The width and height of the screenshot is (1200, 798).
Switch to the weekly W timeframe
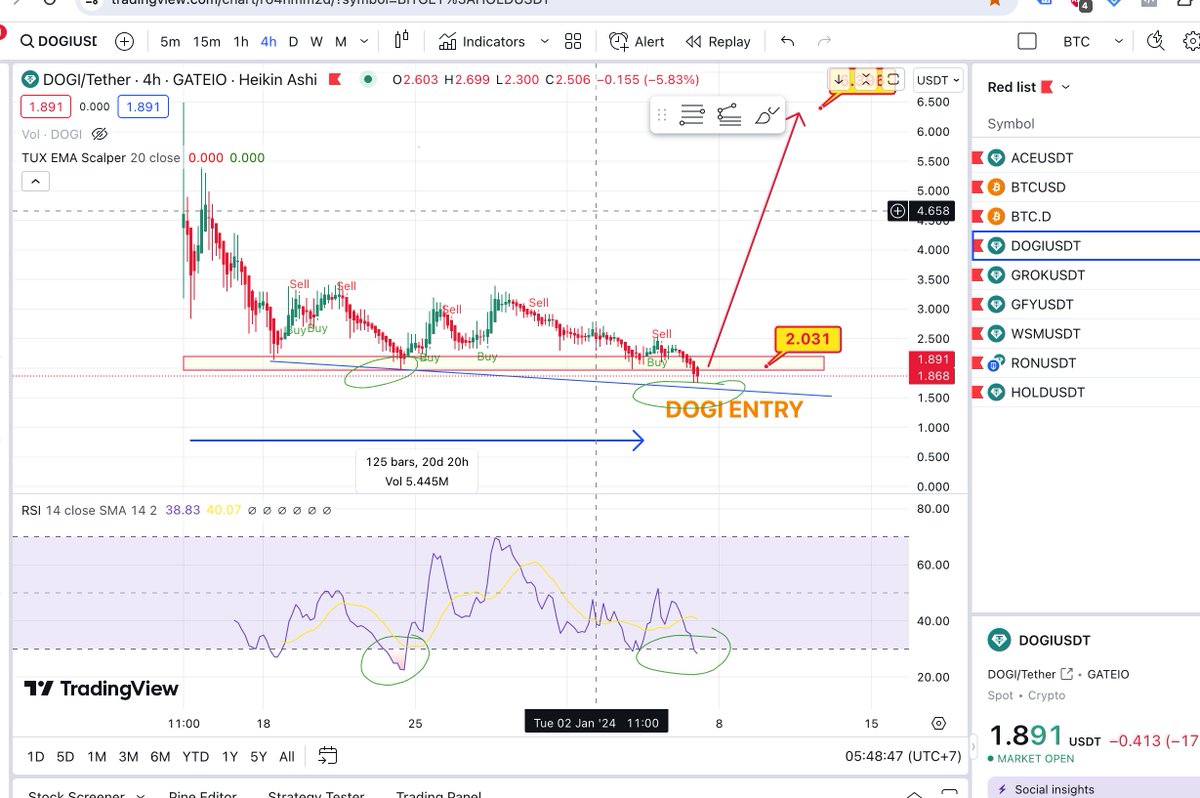click(x=316, y=42)
